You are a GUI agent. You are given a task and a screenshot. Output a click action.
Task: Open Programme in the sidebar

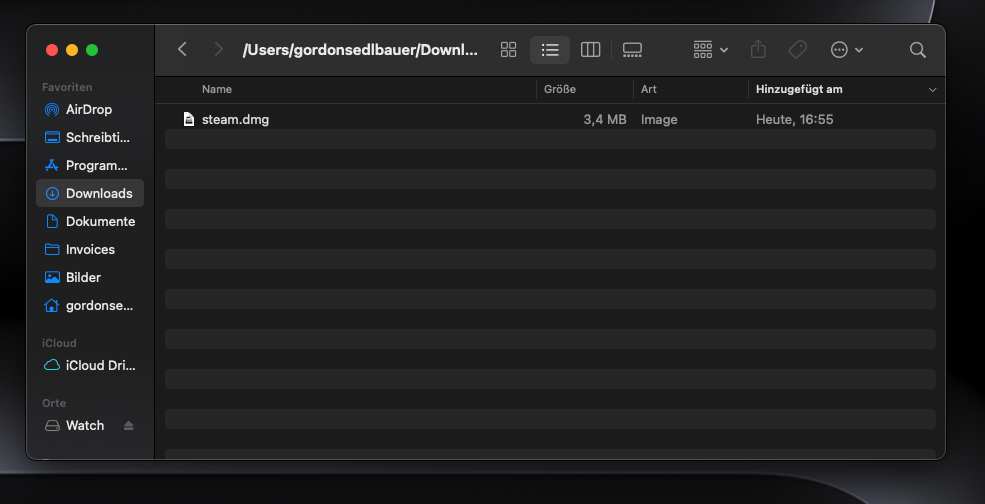[x=90, y=165]
